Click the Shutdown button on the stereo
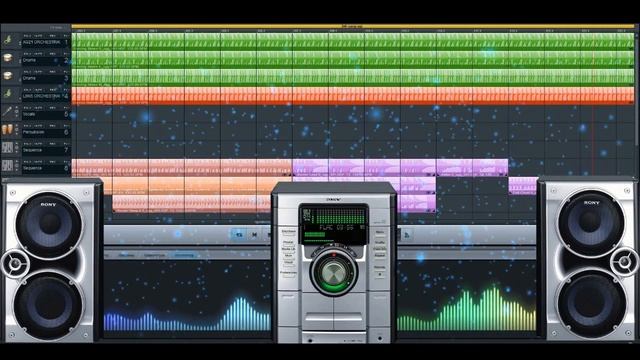The image size is (640, 360). point(289,233)
